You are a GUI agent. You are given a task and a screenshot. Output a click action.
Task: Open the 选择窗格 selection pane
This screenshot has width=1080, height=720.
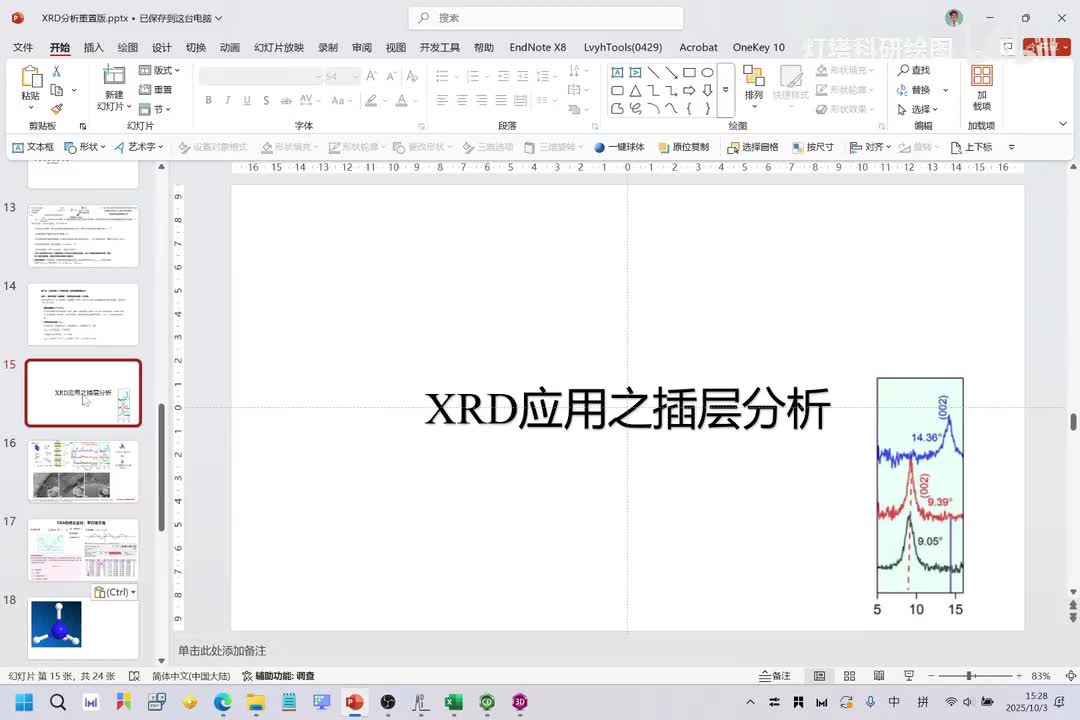[x=753, y=147]
